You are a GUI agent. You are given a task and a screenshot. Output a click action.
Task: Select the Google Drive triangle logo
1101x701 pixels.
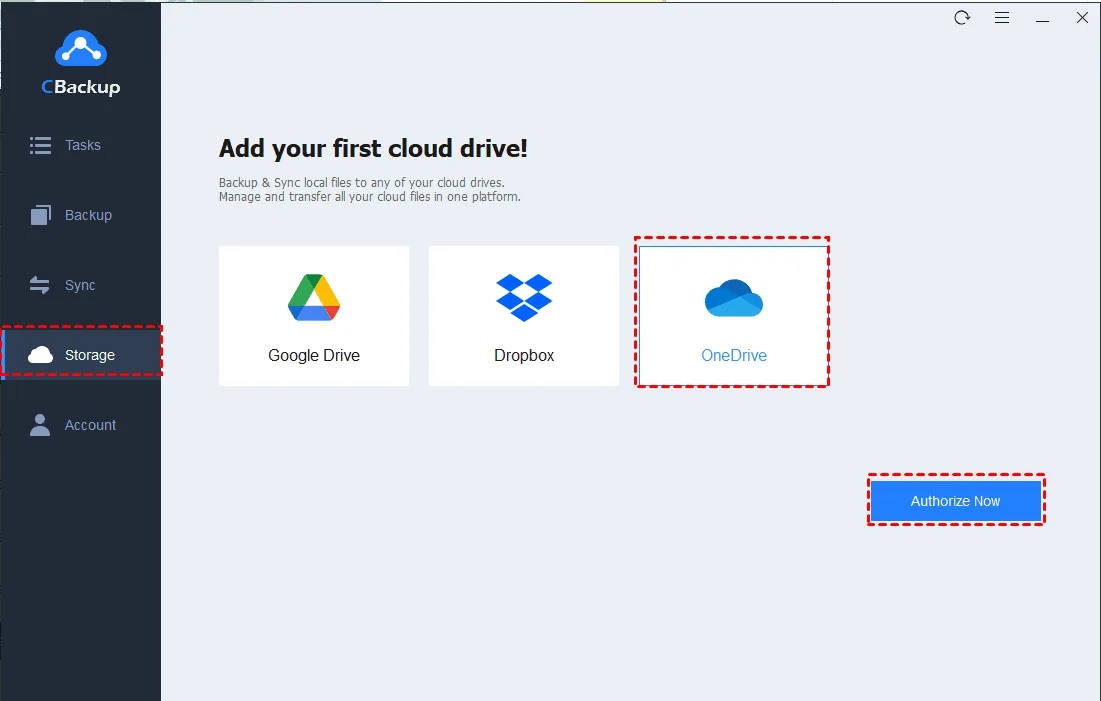pyautogui.click(x=314, y=297)
